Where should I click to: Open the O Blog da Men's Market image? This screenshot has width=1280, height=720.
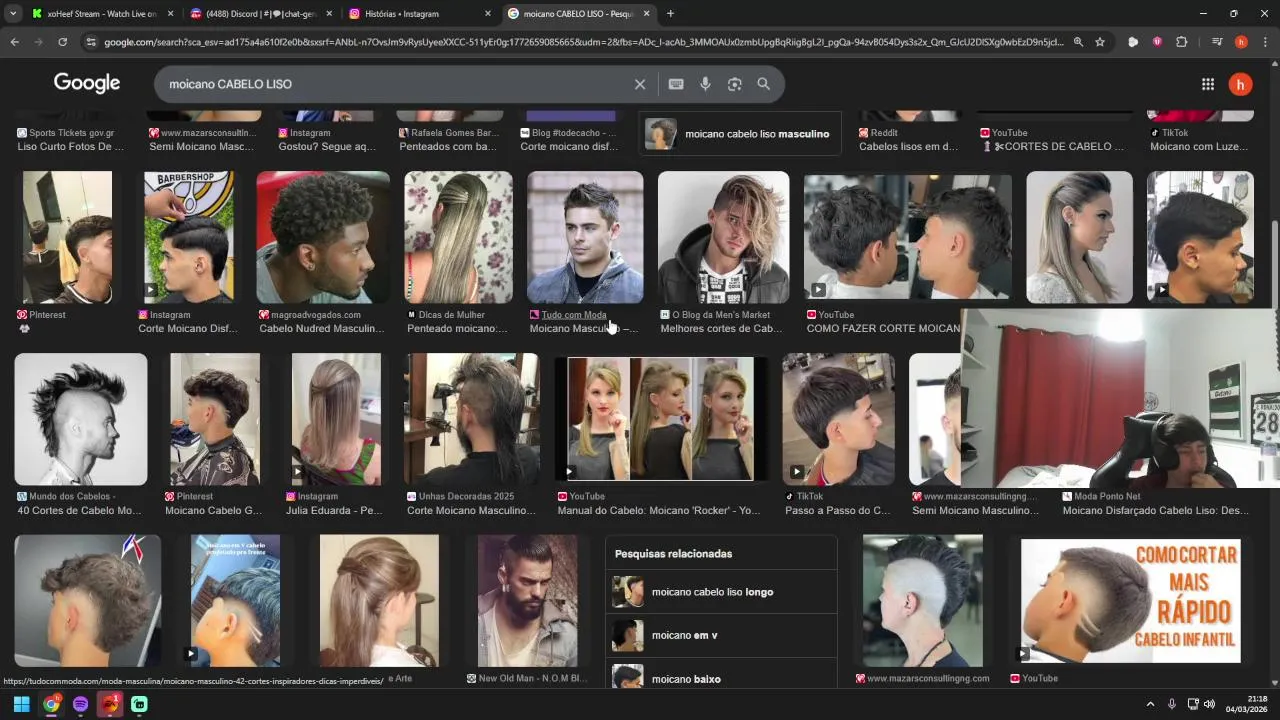click(x=723, y=237)
